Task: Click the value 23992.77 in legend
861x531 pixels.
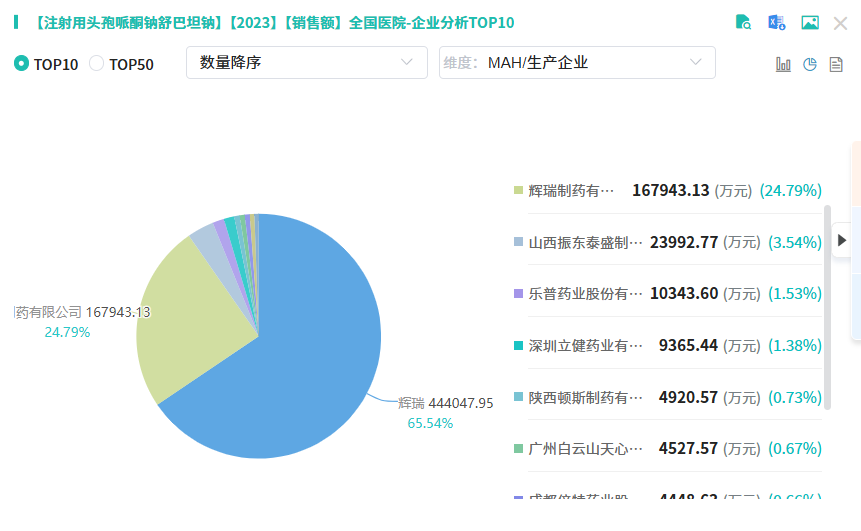Action: point(684,242)
